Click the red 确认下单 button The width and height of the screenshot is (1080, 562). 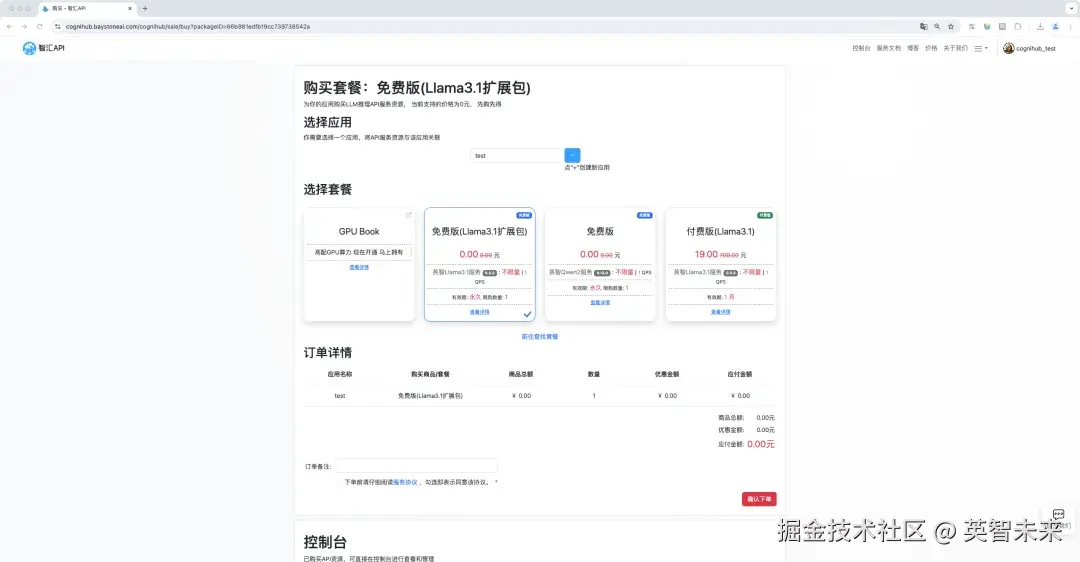click(x=759, y=499)
